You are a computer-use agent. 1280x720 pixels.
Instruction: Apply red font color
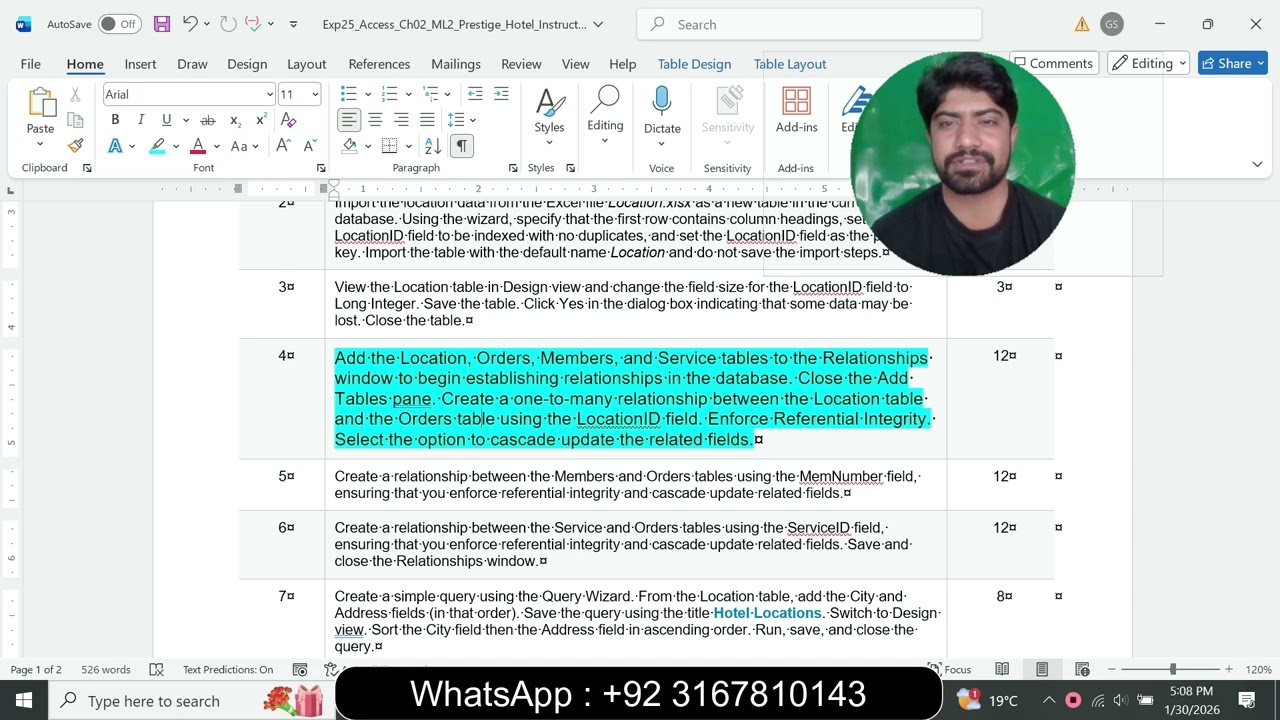point(198,146)
